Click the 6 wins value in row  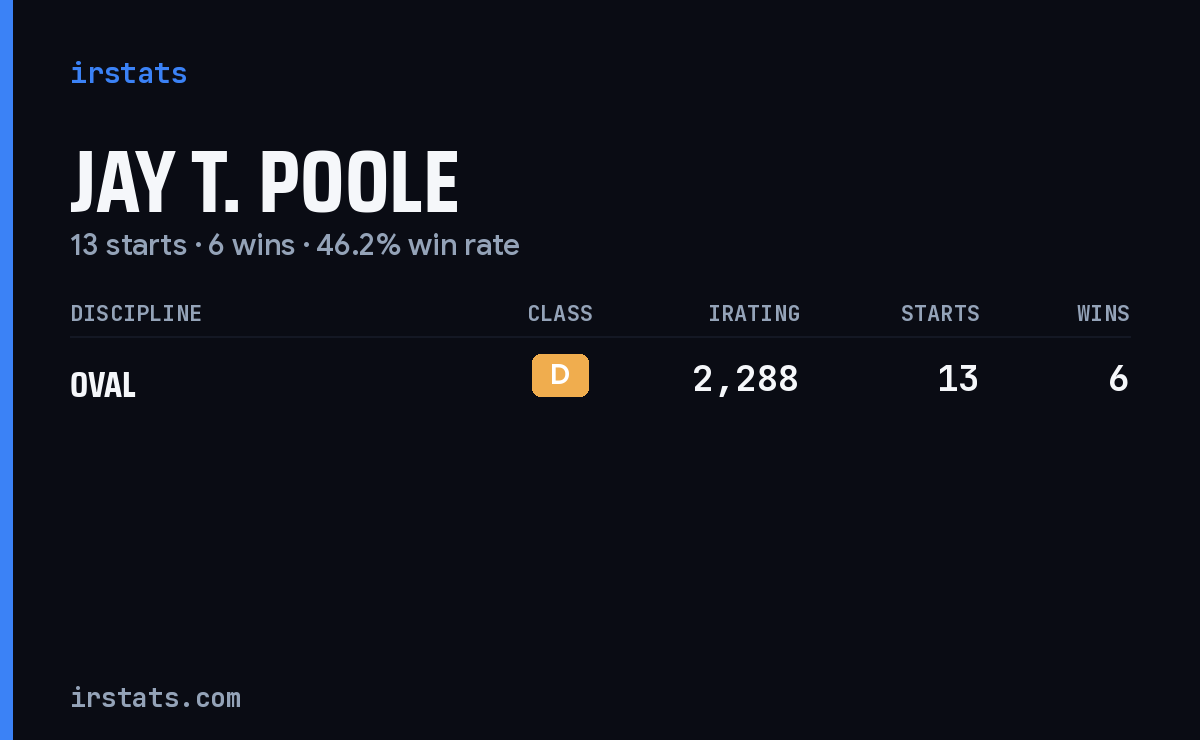click(1119, 379)
